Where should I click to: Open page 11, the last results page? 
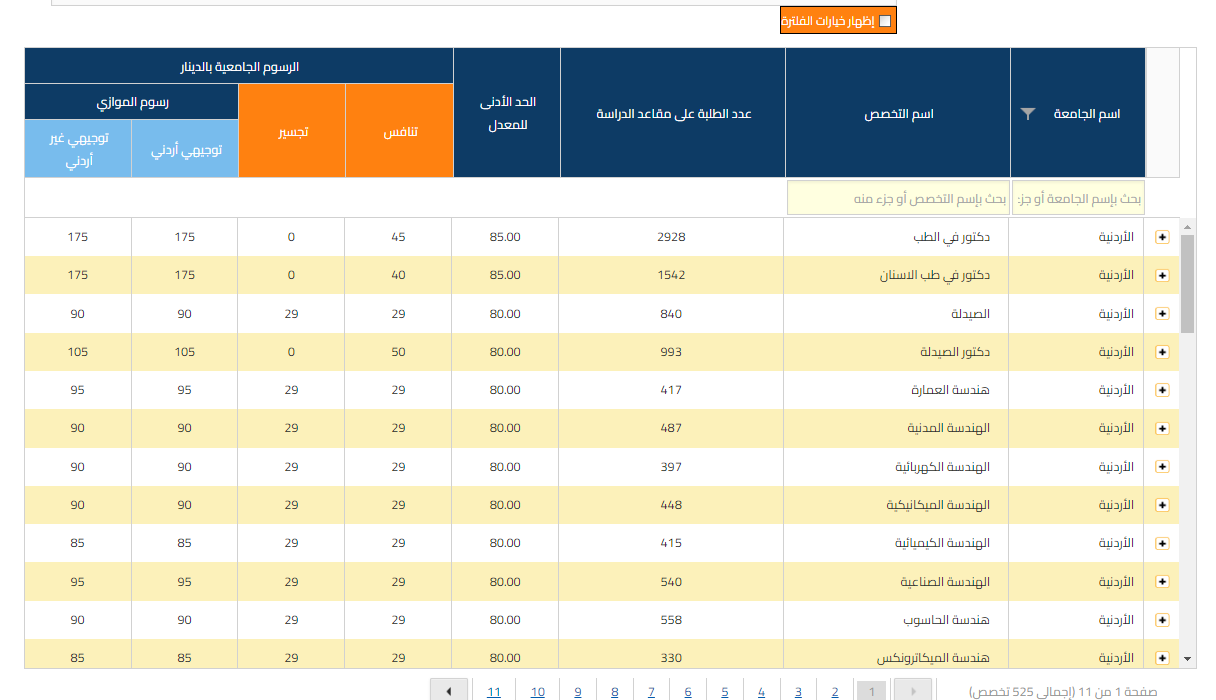point(493,690)
